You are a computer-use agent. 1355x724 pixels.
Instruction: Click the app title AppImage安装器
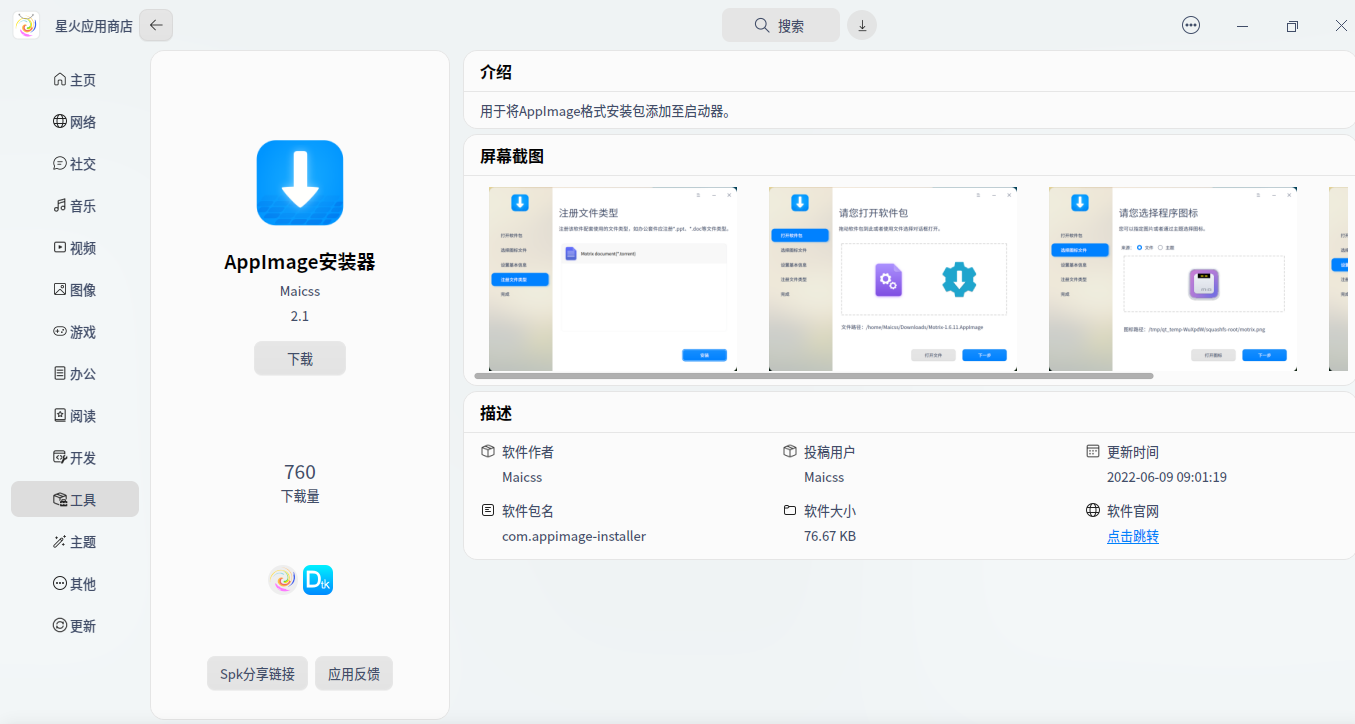click(300, 262)
